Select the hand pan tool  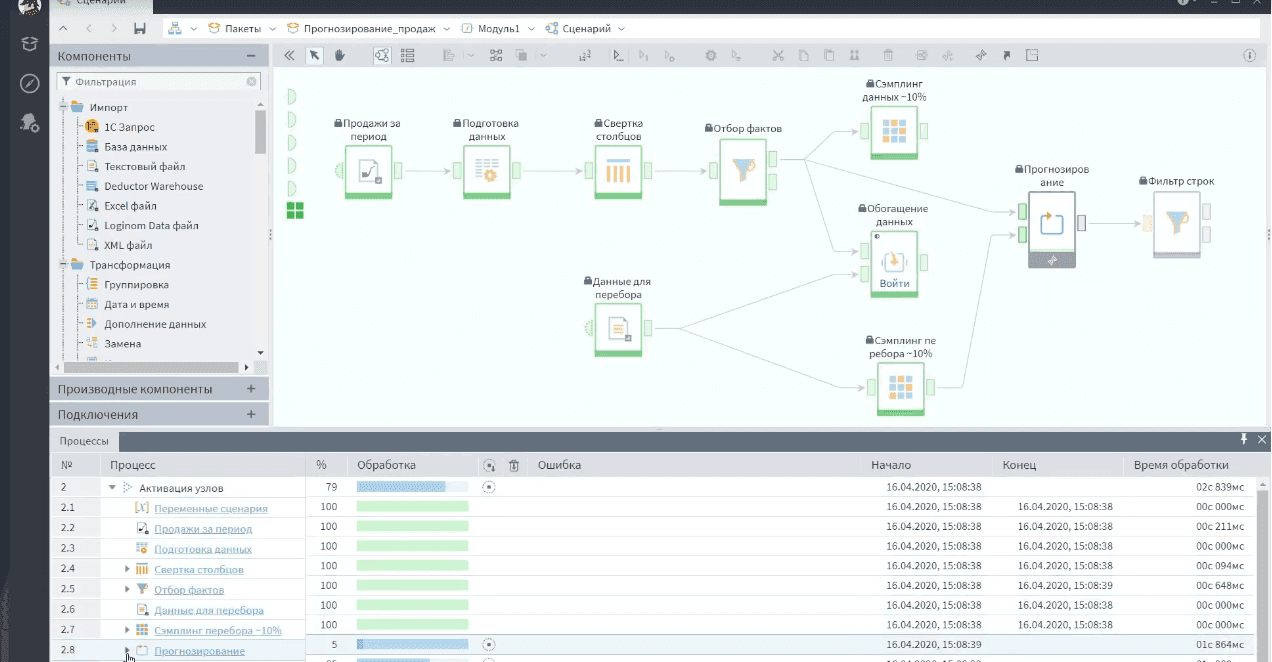click(340, 56)
